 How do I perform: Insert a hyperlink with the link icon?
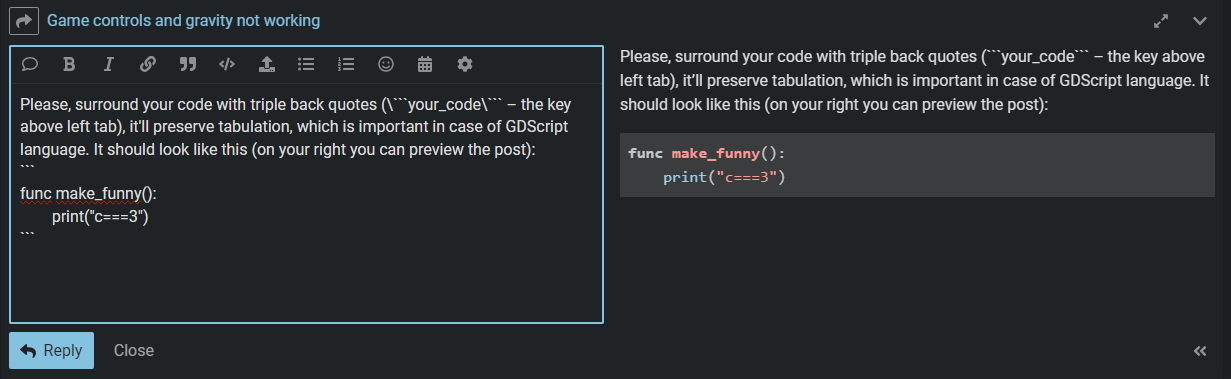147,64
